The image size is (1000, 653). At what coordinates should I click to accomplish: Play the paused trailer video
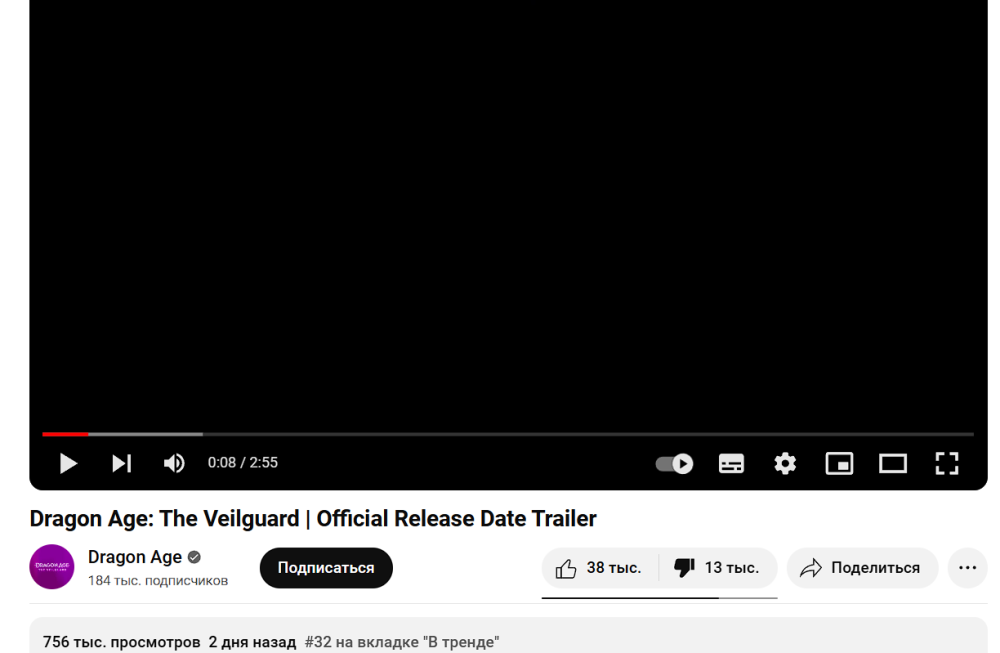point(68,463)
